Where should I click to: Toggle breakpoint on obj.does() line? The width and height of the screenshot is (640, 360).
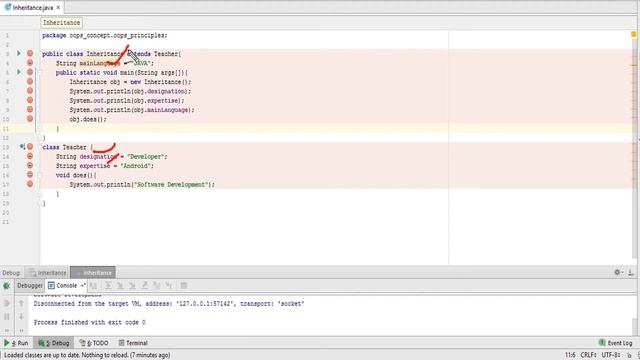pos(30,119)
